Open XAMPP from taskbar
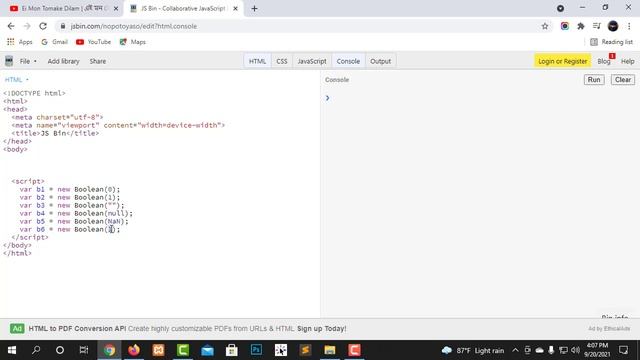Screen dimensions: 640x360 tap(158, 350)
